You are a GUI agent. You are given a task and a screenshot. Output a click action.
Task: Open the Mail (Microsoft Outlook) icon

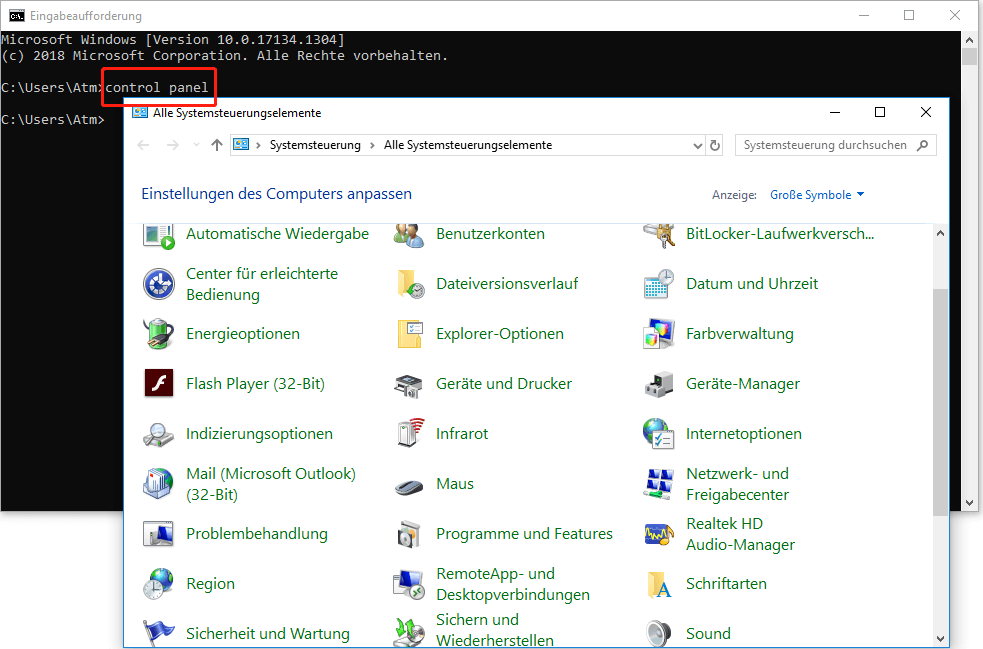click(x=159, y=483)
